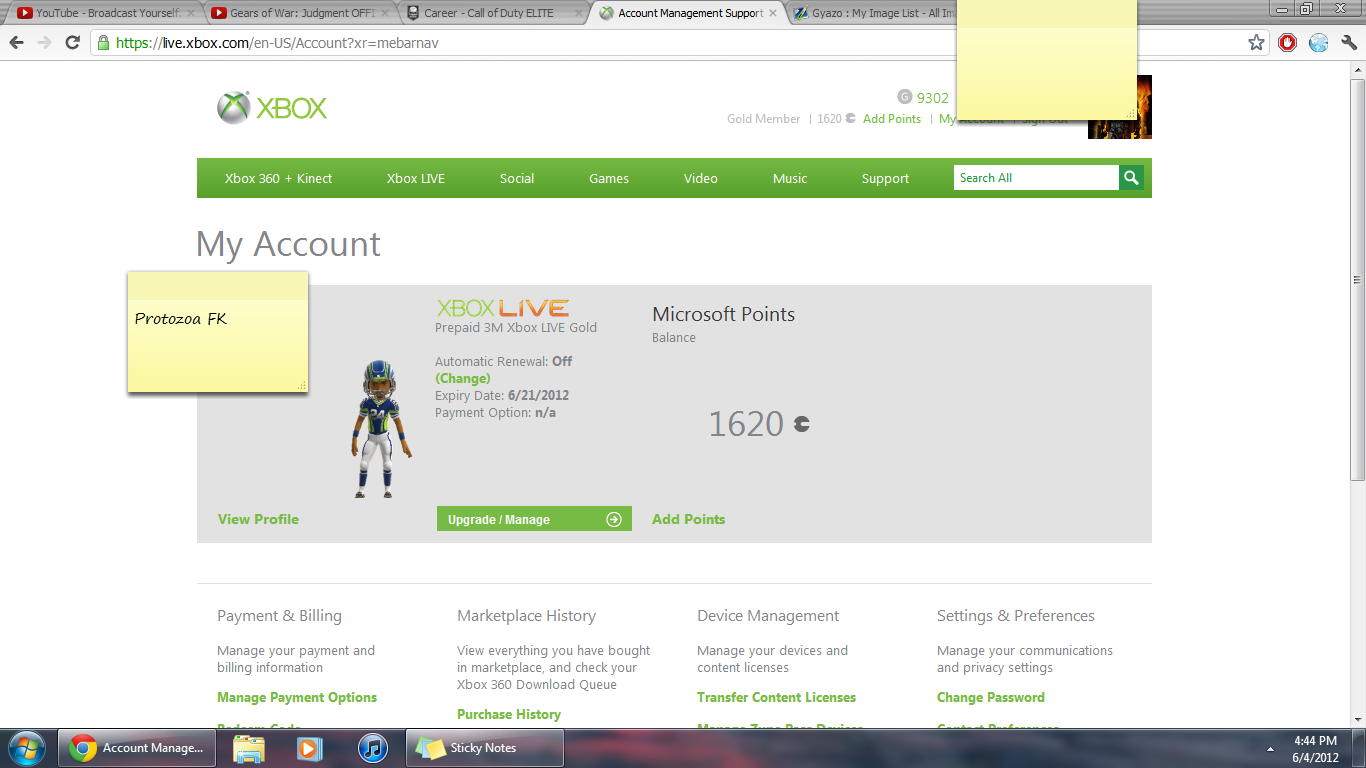Reload the page with the refresh icon

click(72, 43)
